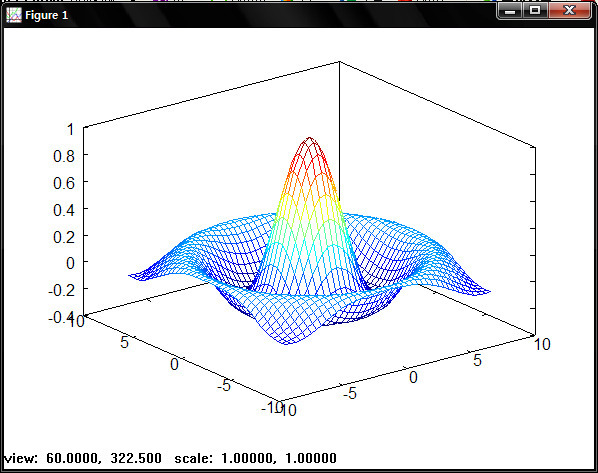Click the z-axis label 0.8
The width and height of the screenshot is (598, 473).
64,156
